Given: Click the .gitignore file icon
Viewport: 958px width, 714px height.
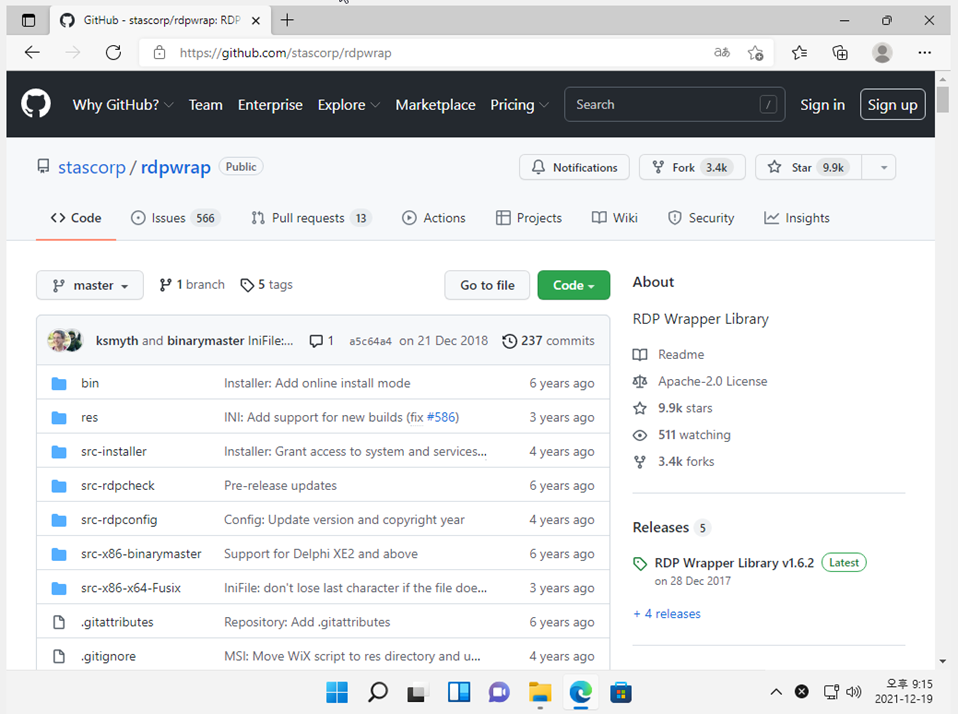Looking at the screenshot, I should point(59,657).
